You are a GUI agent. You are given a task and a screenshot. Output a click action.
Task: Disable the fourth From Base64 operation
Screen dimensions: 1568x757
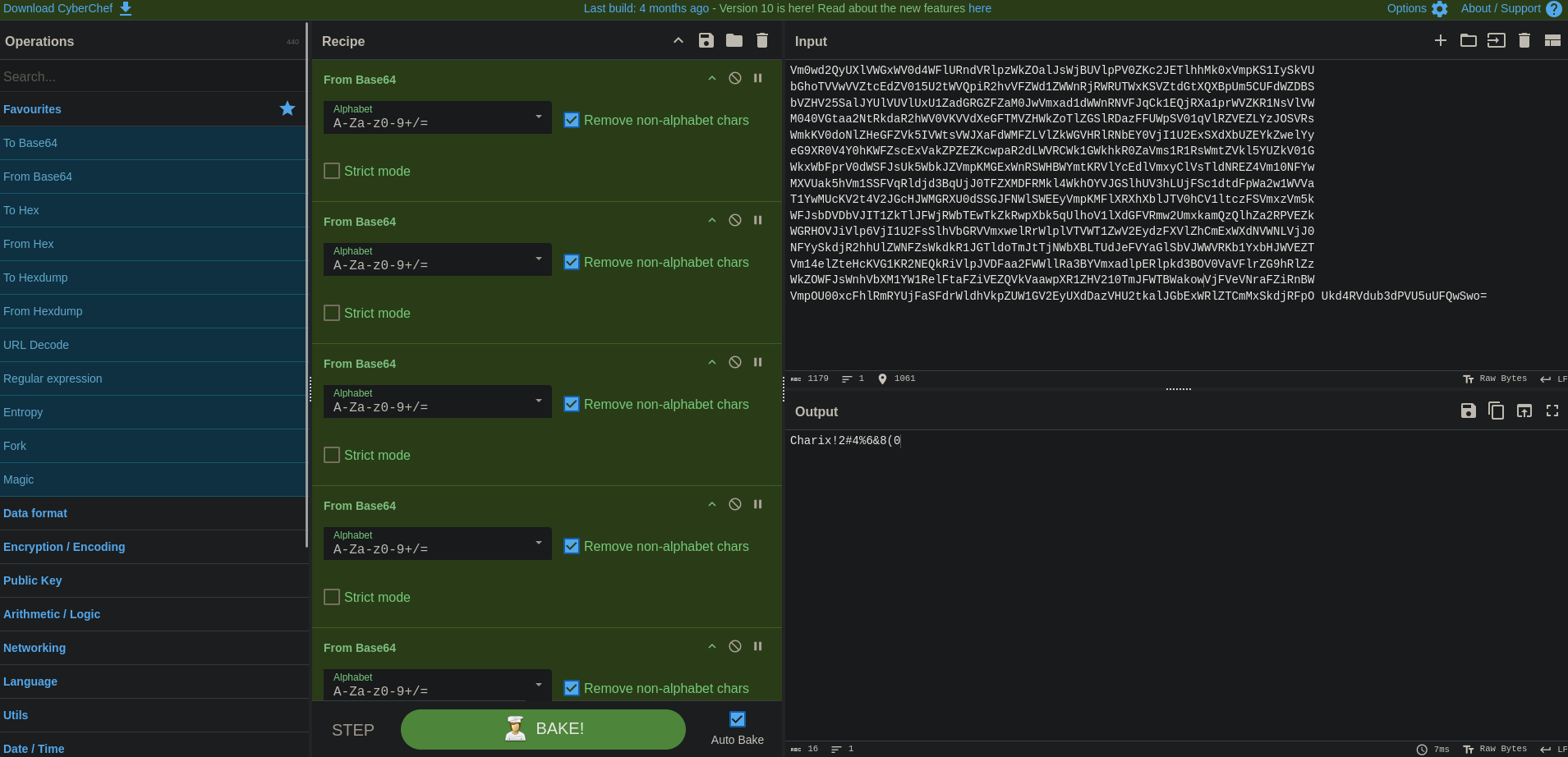tap(735, 504)
